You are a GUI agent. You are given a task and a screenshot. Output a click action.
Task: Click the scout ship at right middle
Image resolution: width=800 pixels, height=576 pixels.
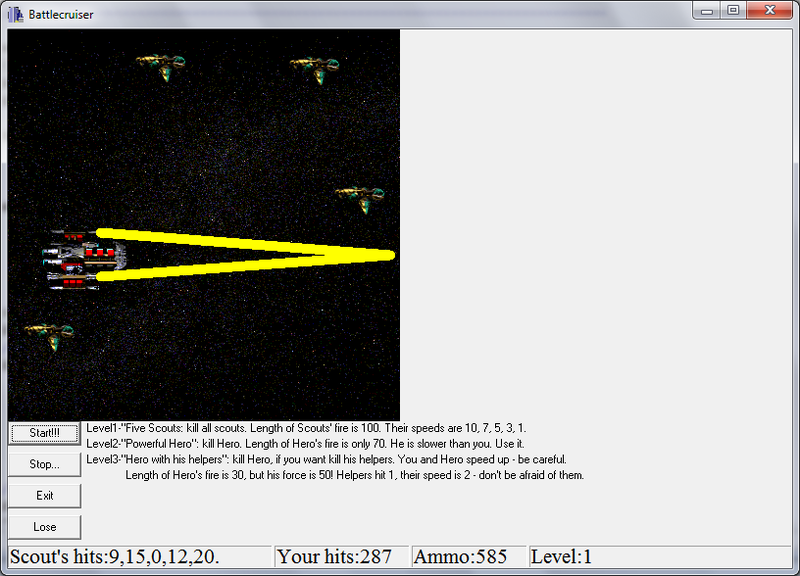tap(360, 199)
